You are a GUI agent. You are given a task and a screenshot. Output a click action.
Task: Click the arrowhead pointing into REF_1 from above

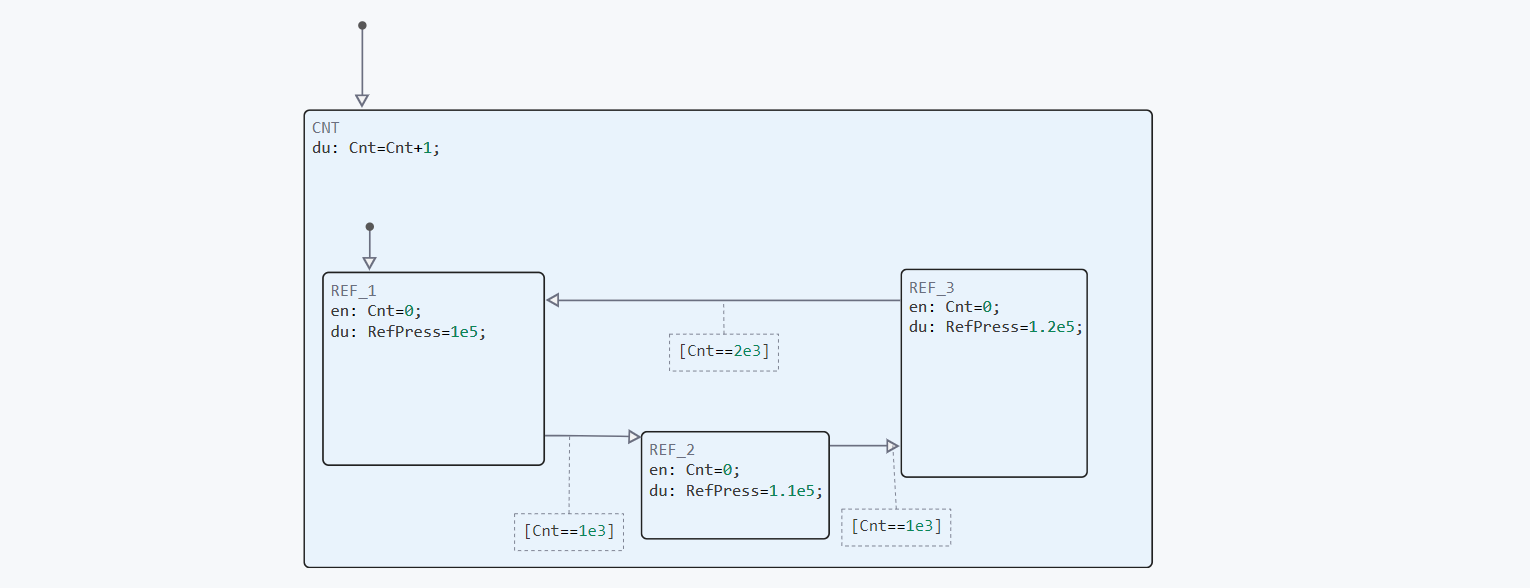click(x=369, y=263)
